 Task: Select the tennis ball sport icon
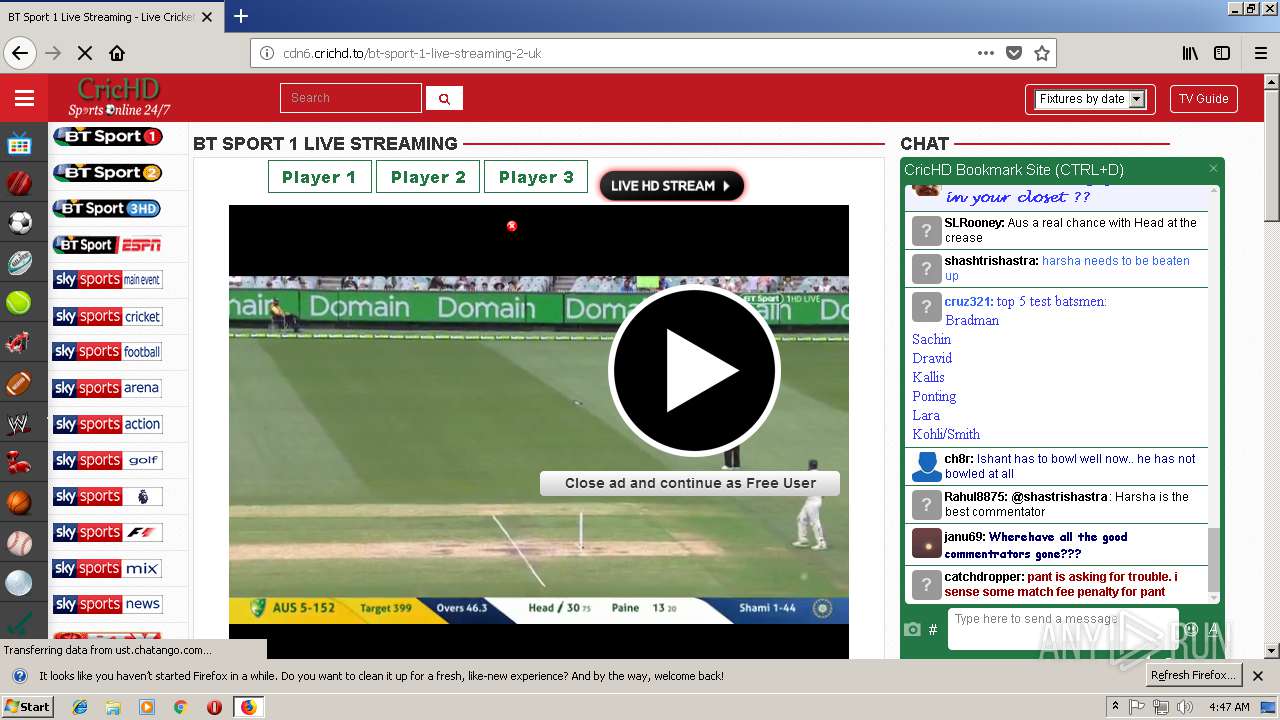pyautogui.click(x=20, y=302)
